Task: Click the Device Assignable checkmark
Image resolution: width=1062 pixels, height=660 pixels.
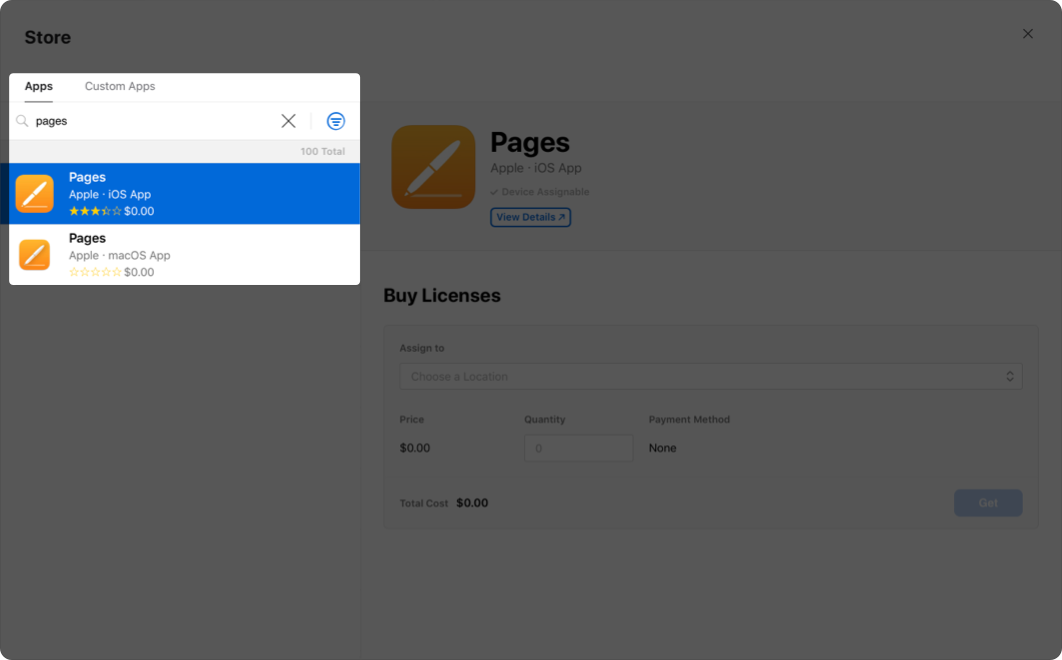Action: click(494, 192)
